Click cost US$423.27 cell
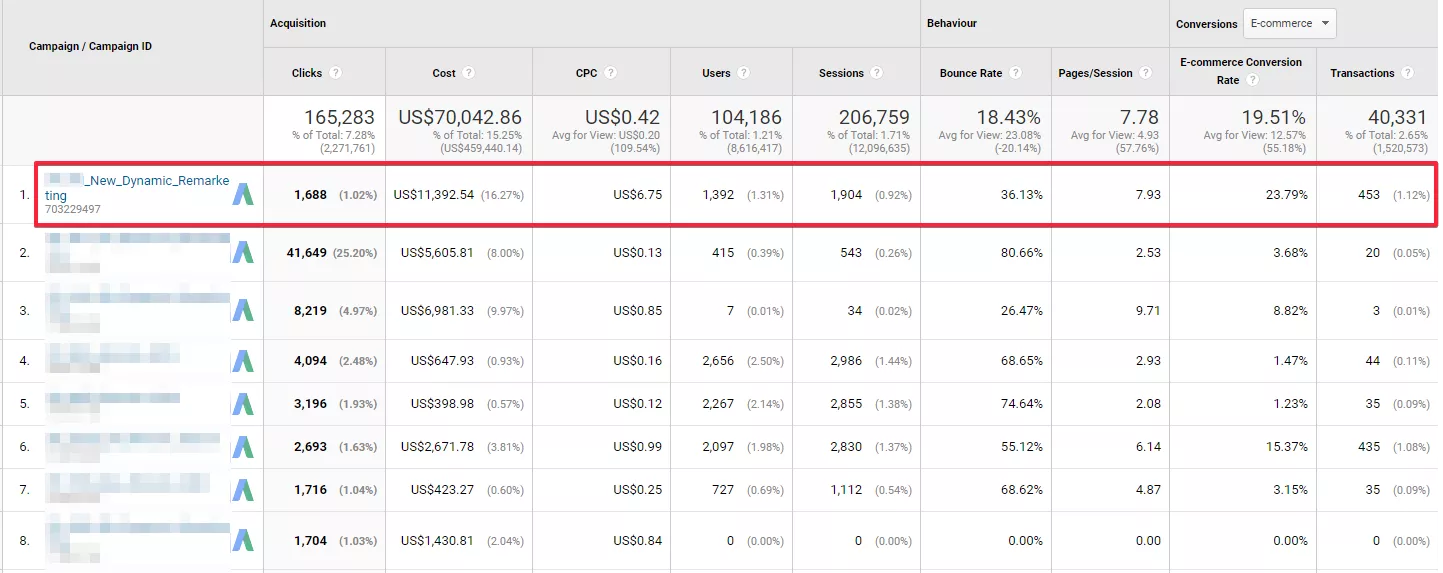1443x573 pixels. click(442, 490)
